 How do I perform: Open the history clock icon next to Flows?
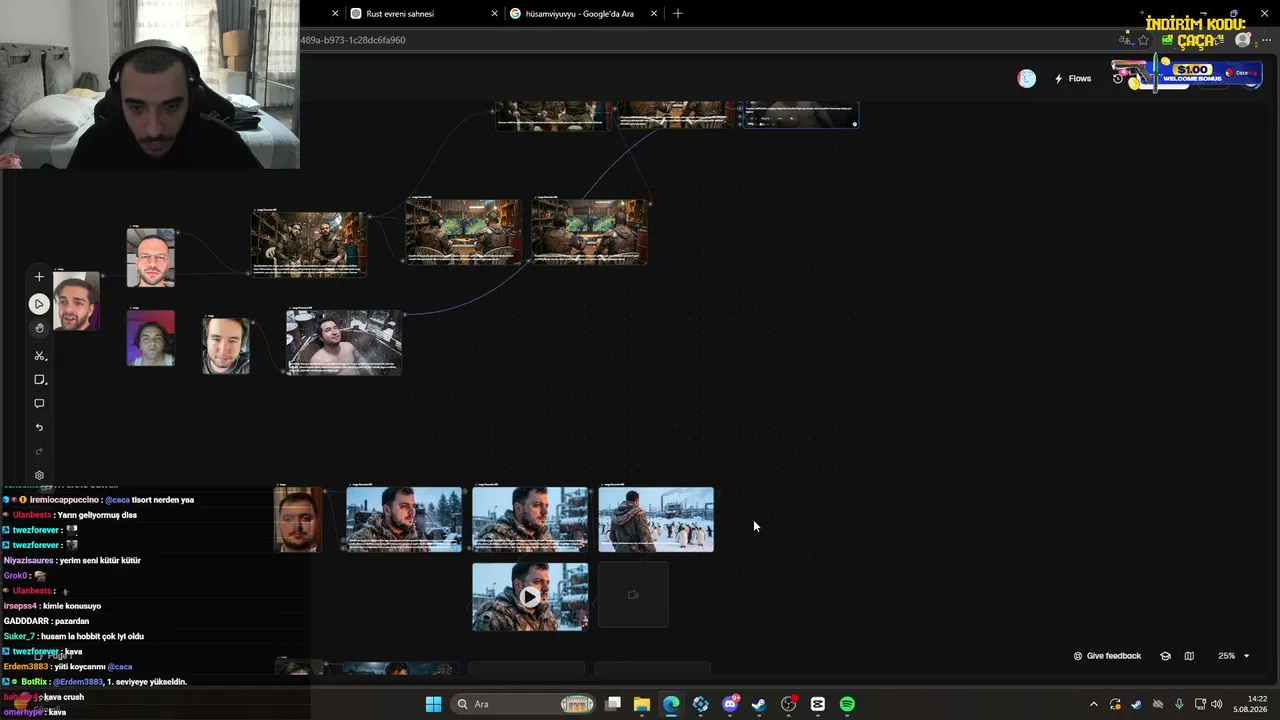point(1117,79)
